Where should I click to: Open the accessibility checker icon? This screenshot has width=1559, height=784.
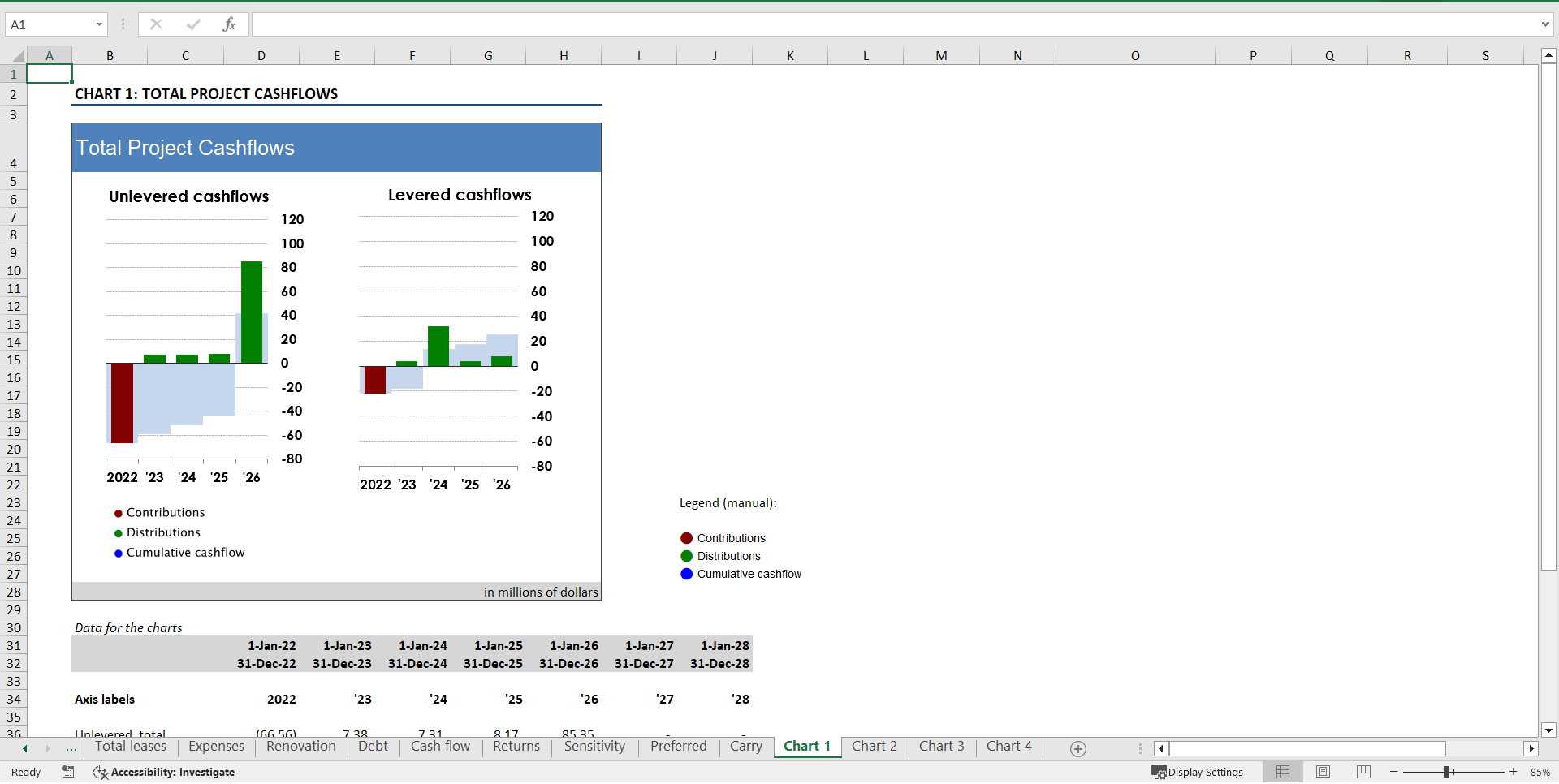point(100,772)
